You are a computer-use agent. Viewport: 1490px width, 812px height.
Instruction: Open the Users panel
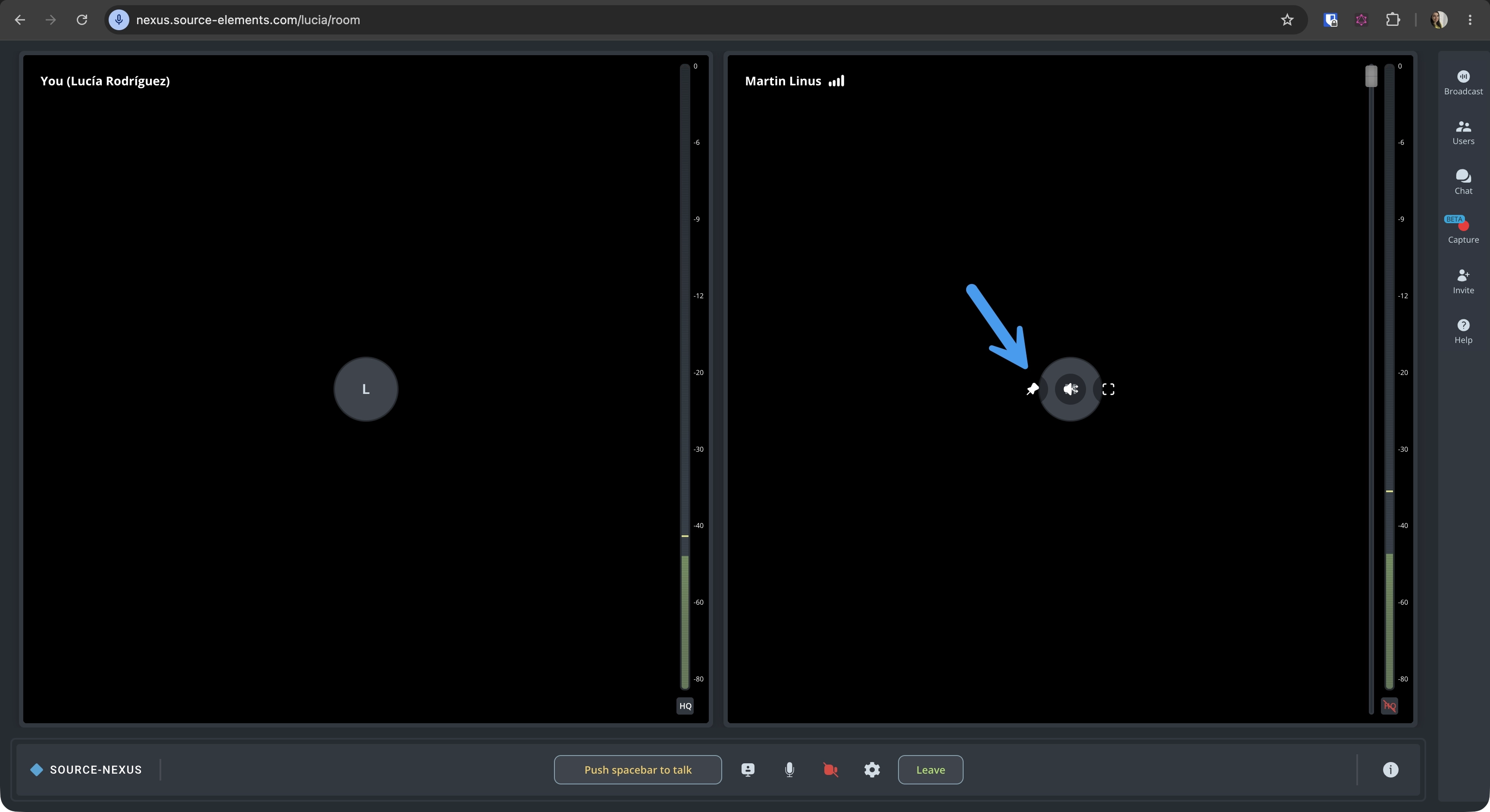point(1463,132)
